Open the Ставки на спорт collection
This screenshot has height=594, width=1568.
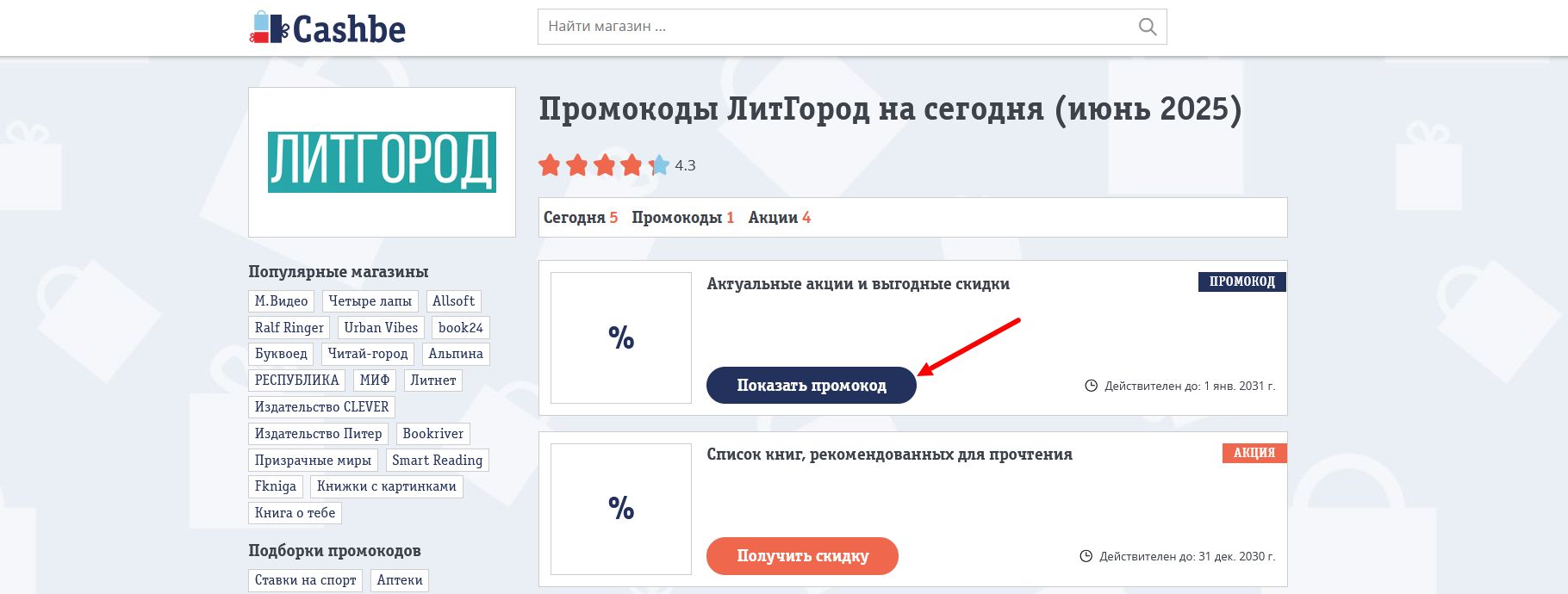coord(305,580)
